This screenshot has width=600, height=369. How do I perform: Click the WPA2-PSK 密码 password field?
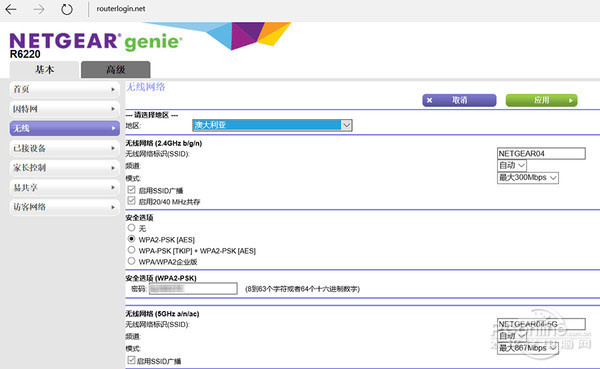point(193,289)
